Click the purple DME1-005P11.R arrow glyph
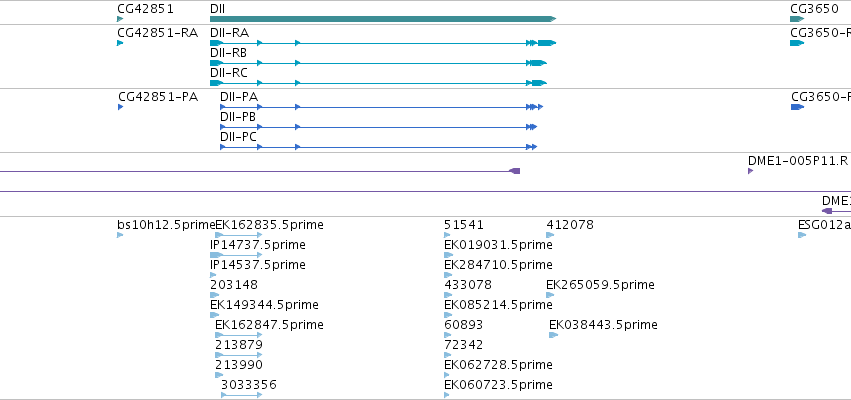This screenshot has width=851, height=400. tap(751, 171)
